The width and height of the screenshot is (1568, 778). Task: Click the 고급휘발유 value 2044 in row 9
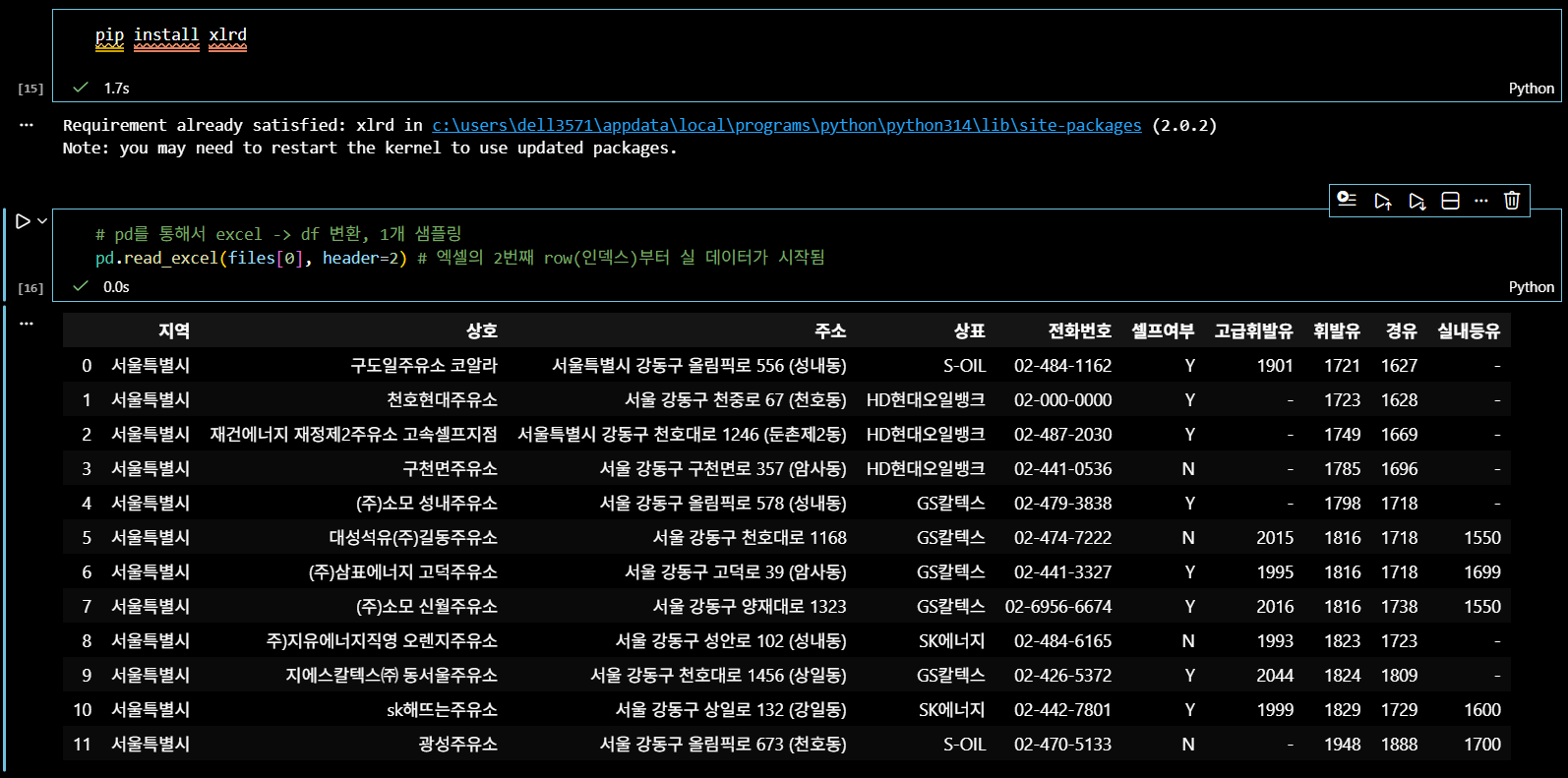(1275, 676)
